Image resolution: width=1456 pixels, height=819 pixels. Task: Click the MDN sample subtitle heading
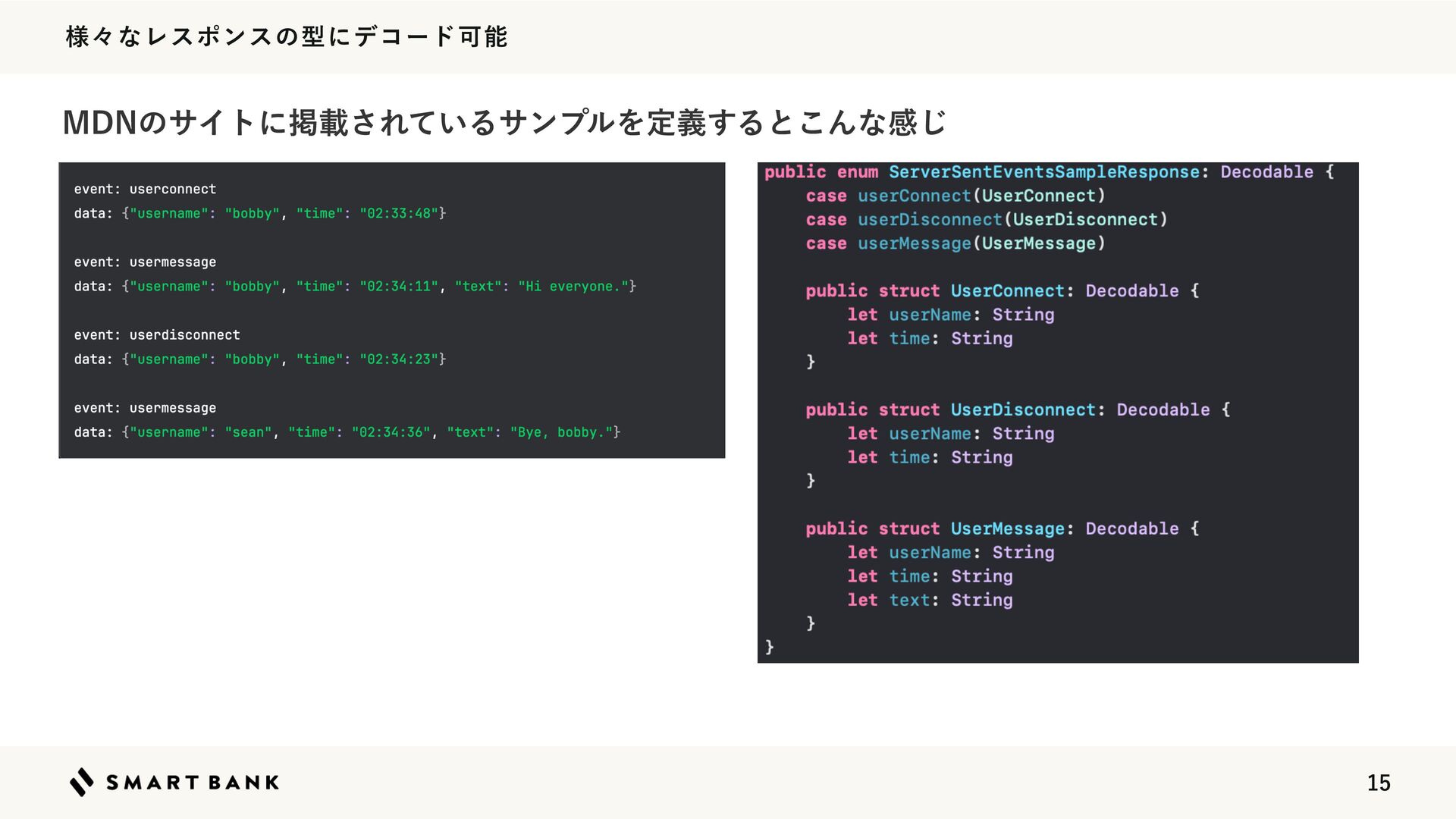[504, 122]
